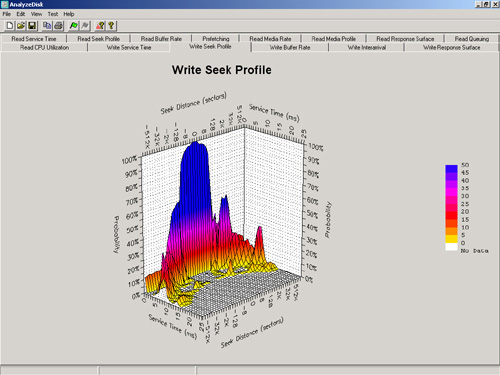Open the Write Buffer Rate tab
The image size is (500, 375).
click(290, 47)
